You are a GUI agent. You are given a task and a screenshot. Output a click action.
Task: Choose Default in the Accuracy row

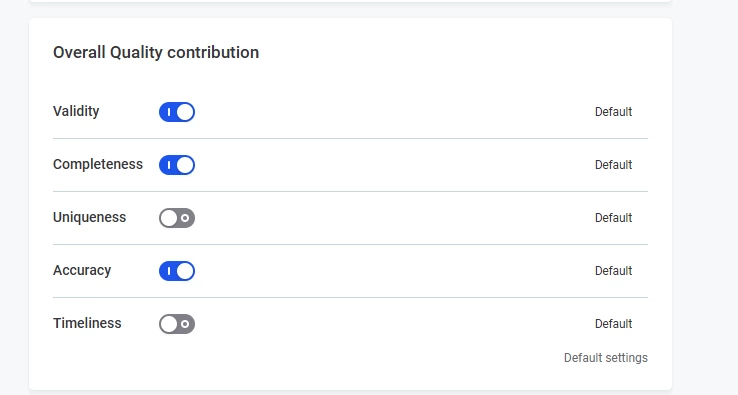click(x=613, y=271)
